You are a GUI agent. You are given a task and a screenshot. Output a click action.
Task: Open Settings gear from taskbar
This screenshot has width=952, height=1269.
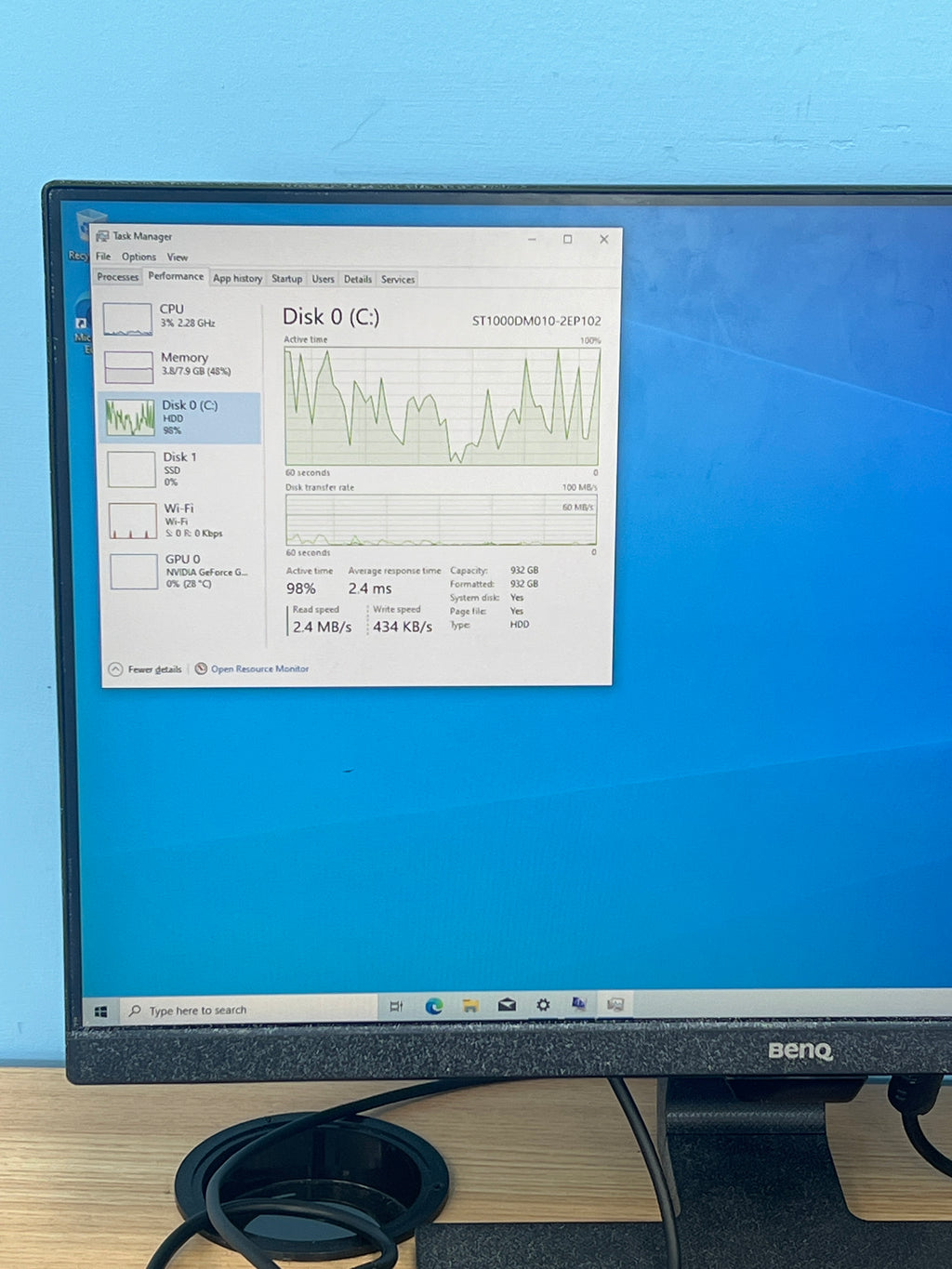pos(543,1005)
